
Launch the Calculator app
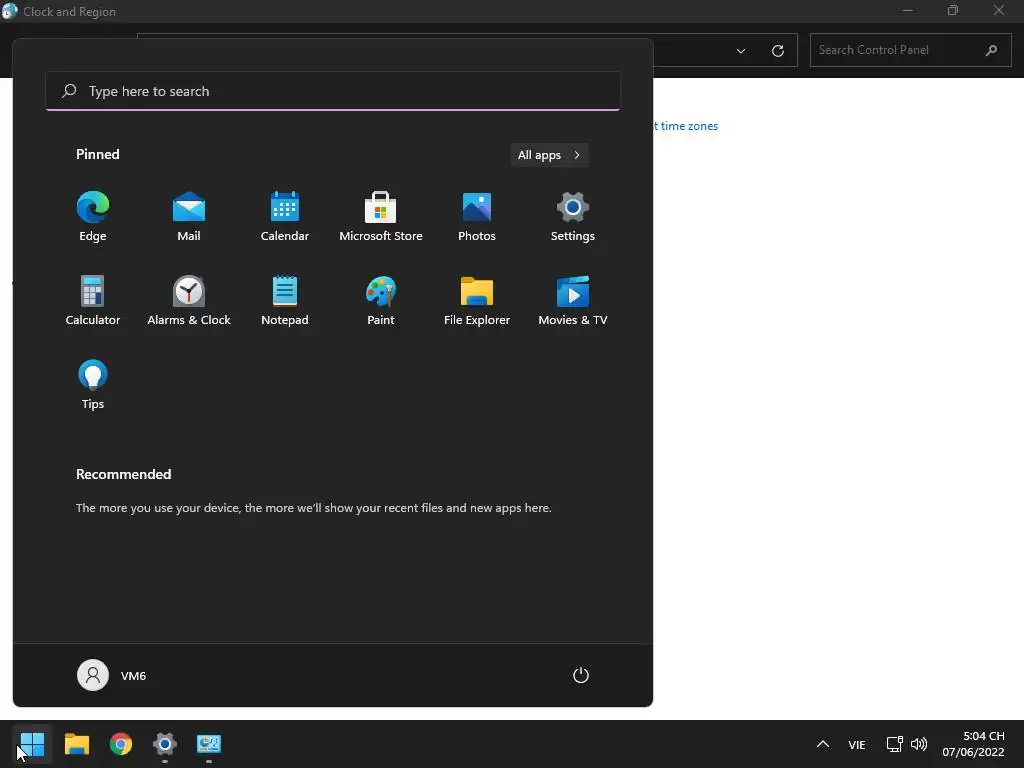[93, 301]
